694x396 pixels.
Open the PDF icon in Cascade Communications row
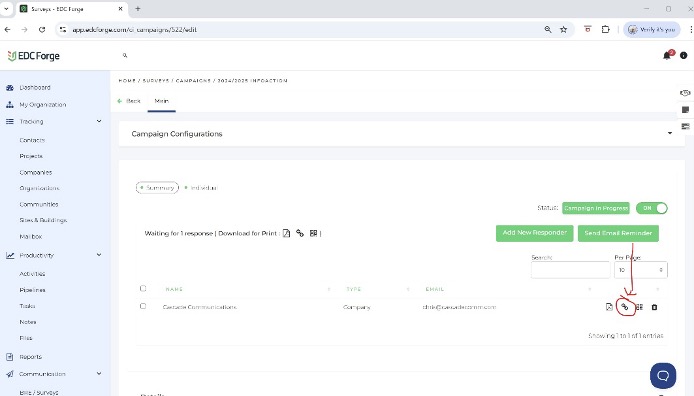pyautogui.click(x=609, y=307)
